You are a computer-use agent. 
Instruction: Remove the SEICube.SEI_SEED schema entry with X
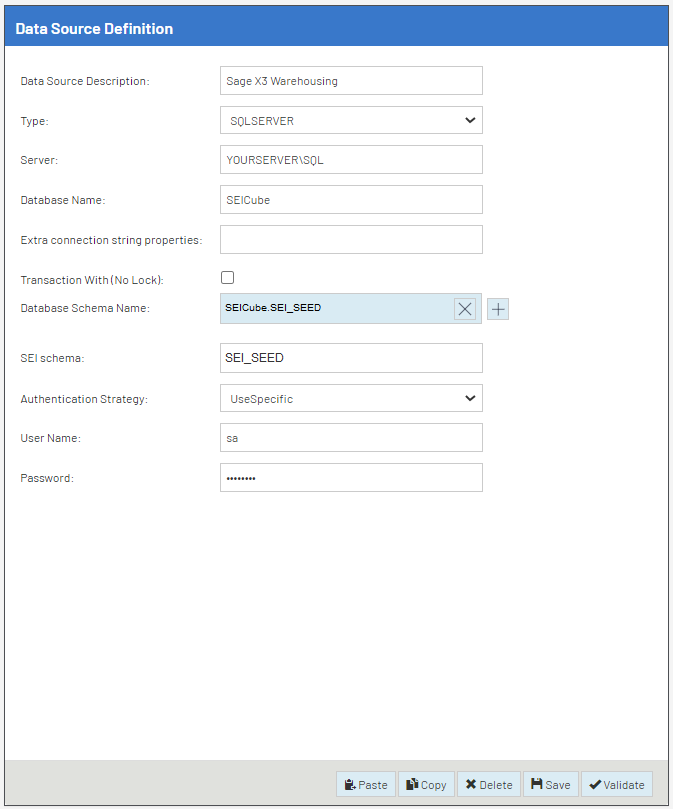pyautogui.click(x=465, y=309)
